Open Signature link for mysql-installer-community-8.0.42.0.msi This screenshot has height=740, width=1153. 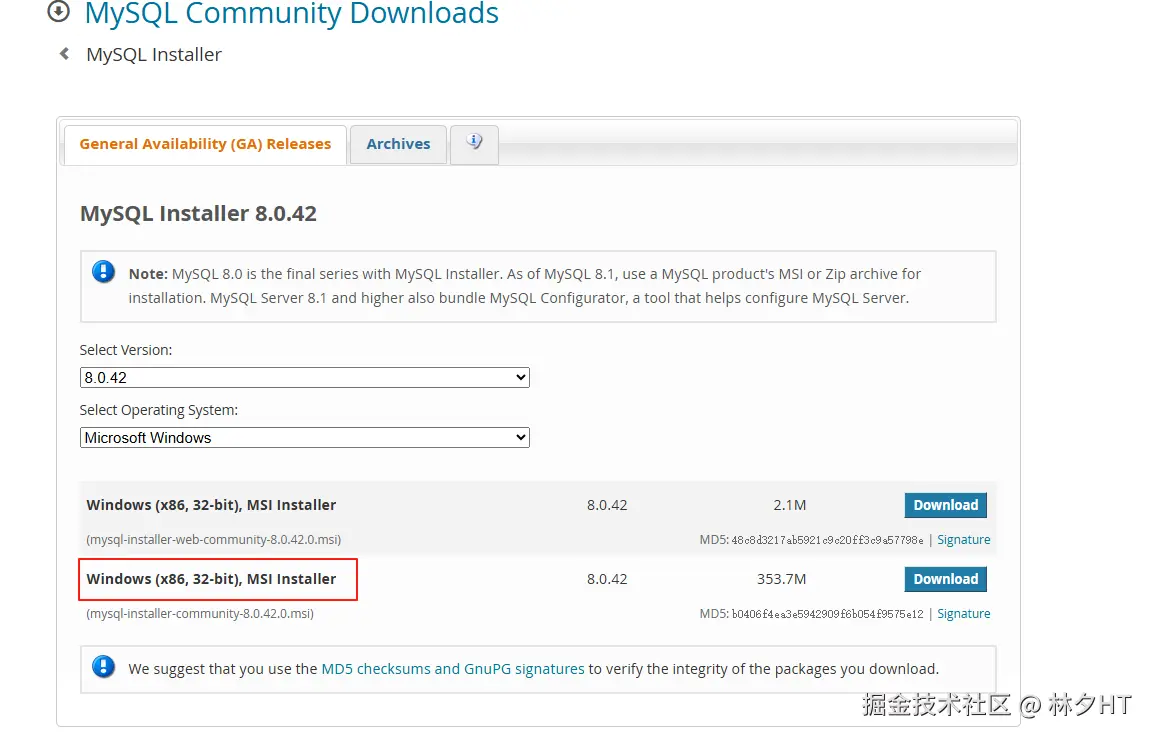963,613
